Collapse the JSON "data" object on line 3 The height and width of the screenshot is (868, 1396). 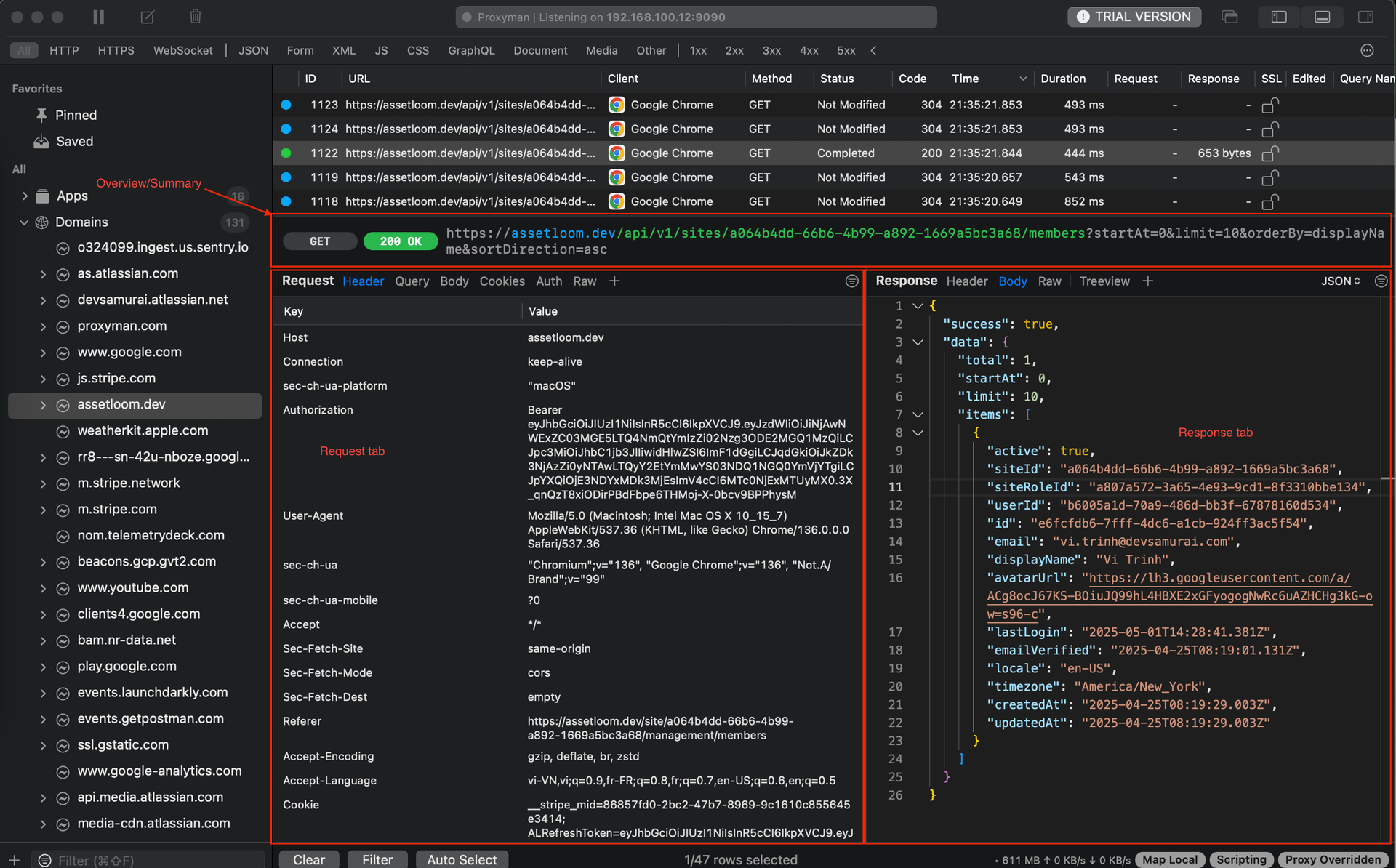[x=918, y=342]
